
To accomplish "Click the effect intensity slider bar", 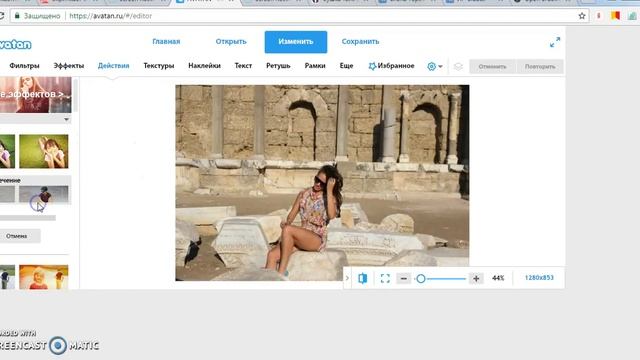I will point(28,218).
